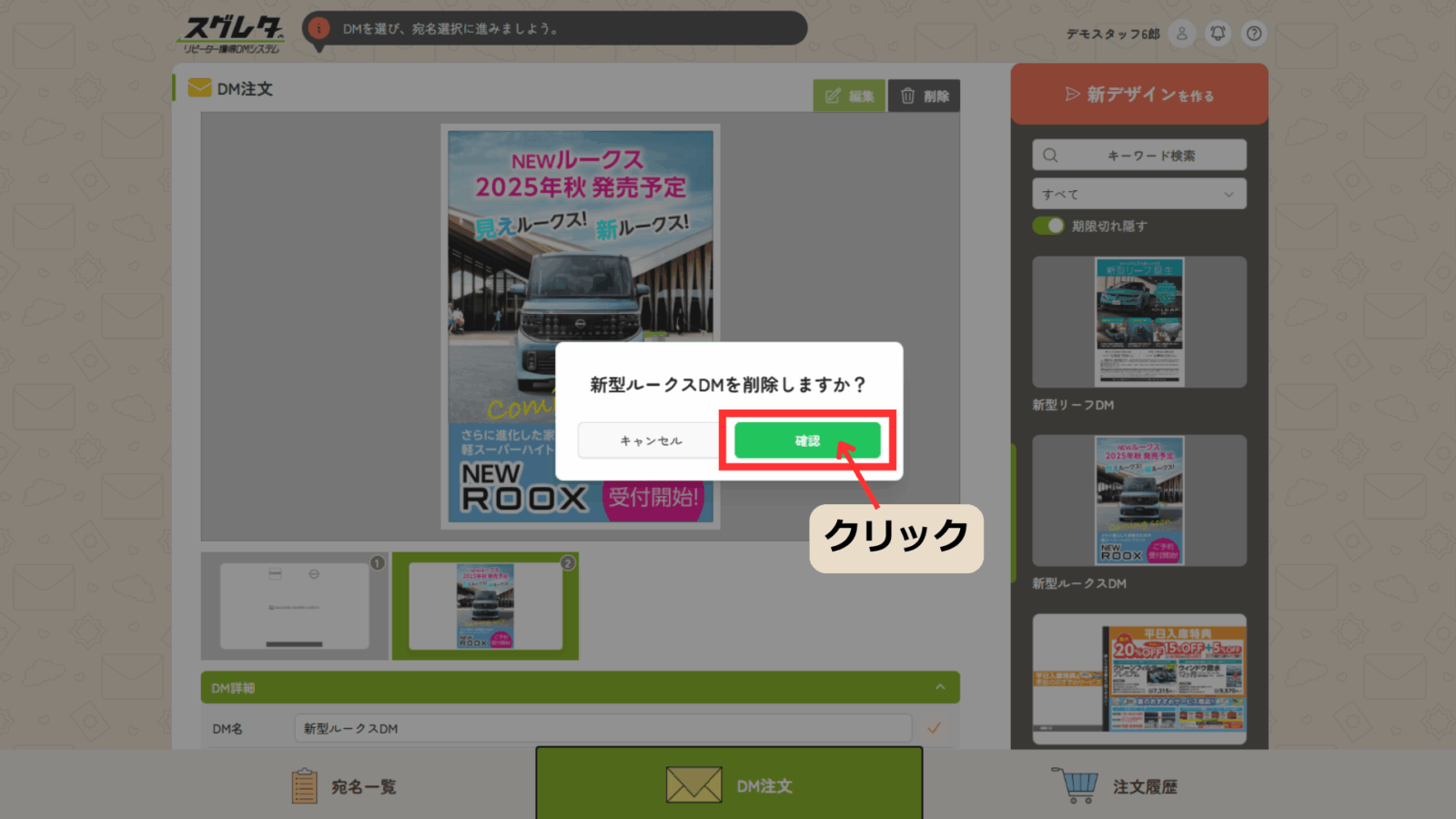Click the green 確認 confirm button
This screenshot has height=819, width=1456.
click(x=807, y=440)
